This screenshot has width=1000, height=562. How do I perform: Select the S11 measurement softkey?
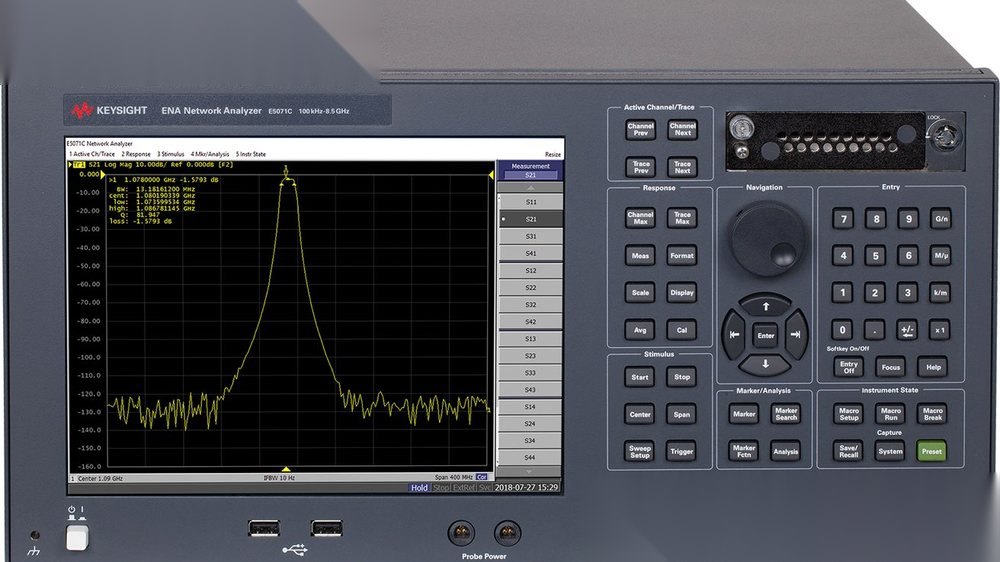[x=531, y=202]
